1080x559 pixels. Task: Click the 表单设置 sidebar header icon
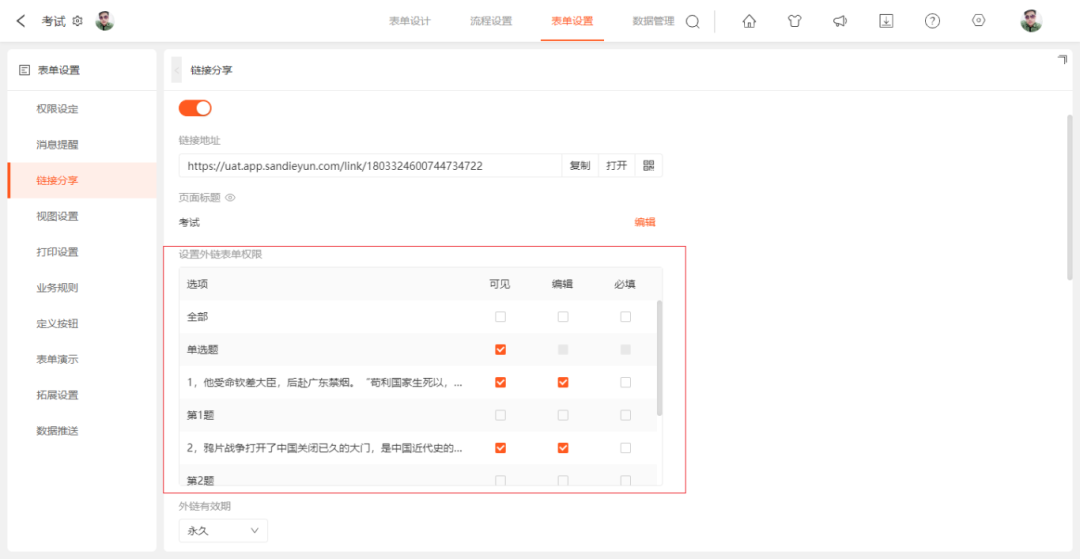[24, 70]
